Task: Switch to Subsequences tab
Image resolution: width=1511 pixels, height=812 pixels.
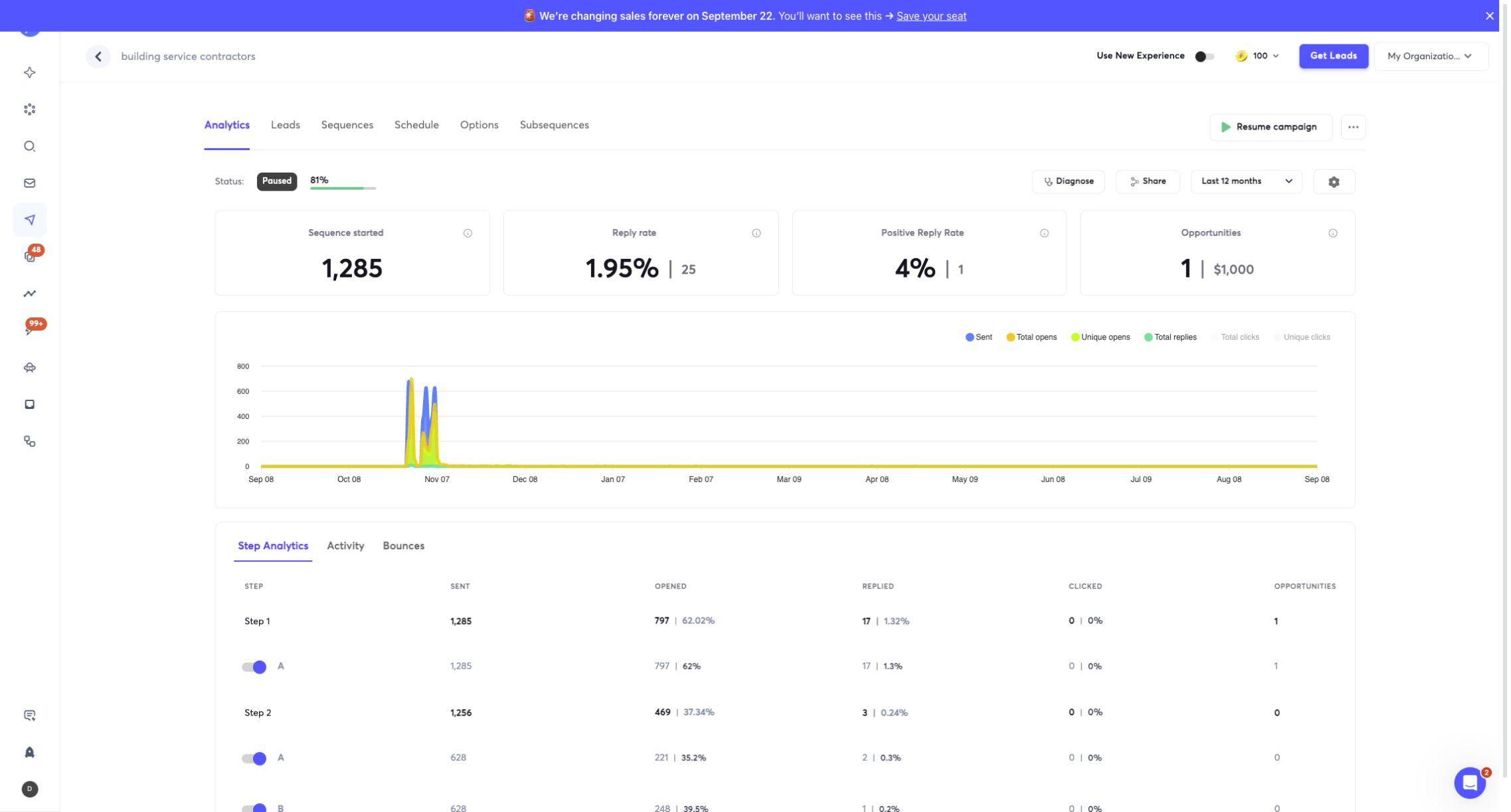Action: point(554,125)
